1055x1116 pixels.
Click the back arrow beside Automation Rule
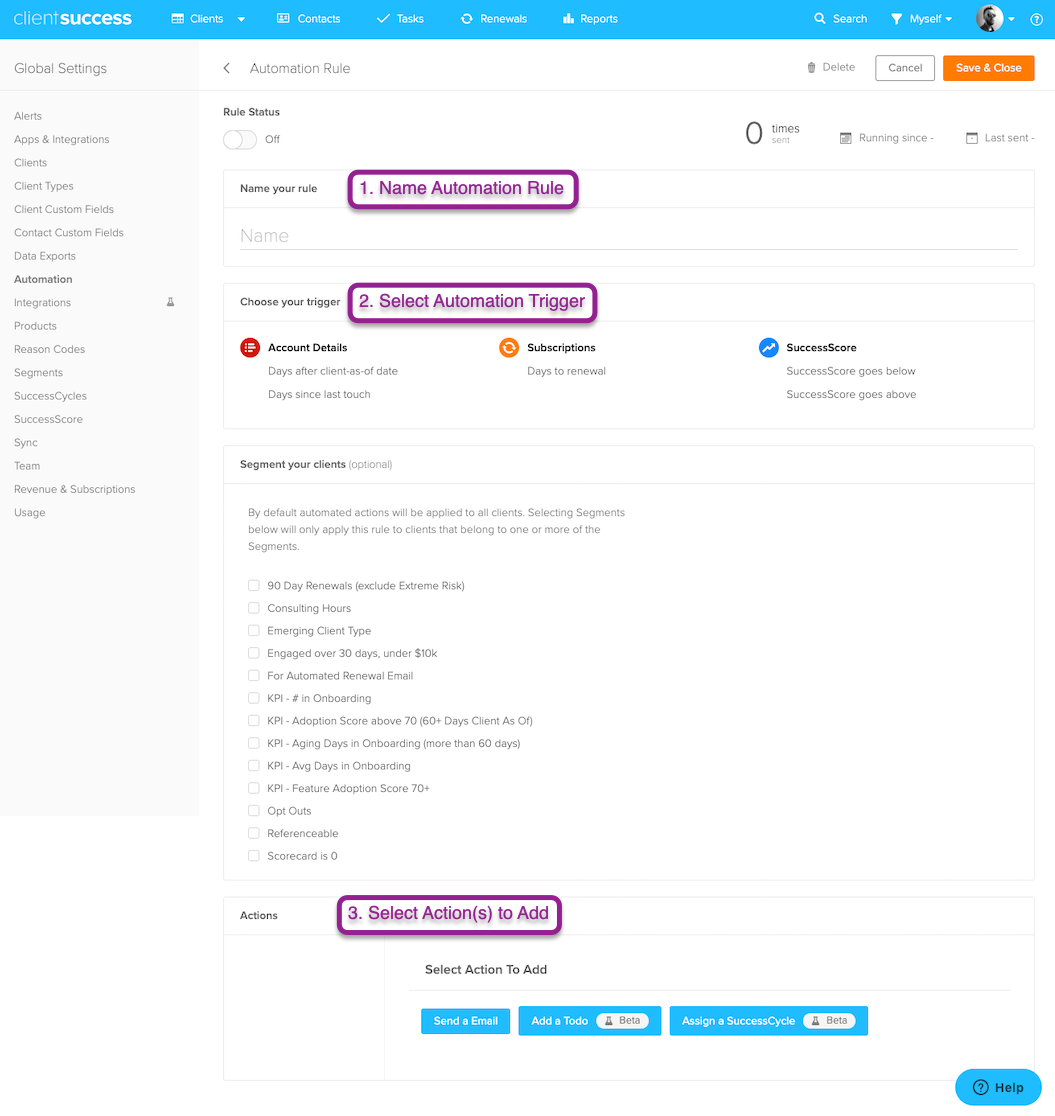(x=227, y=68)
